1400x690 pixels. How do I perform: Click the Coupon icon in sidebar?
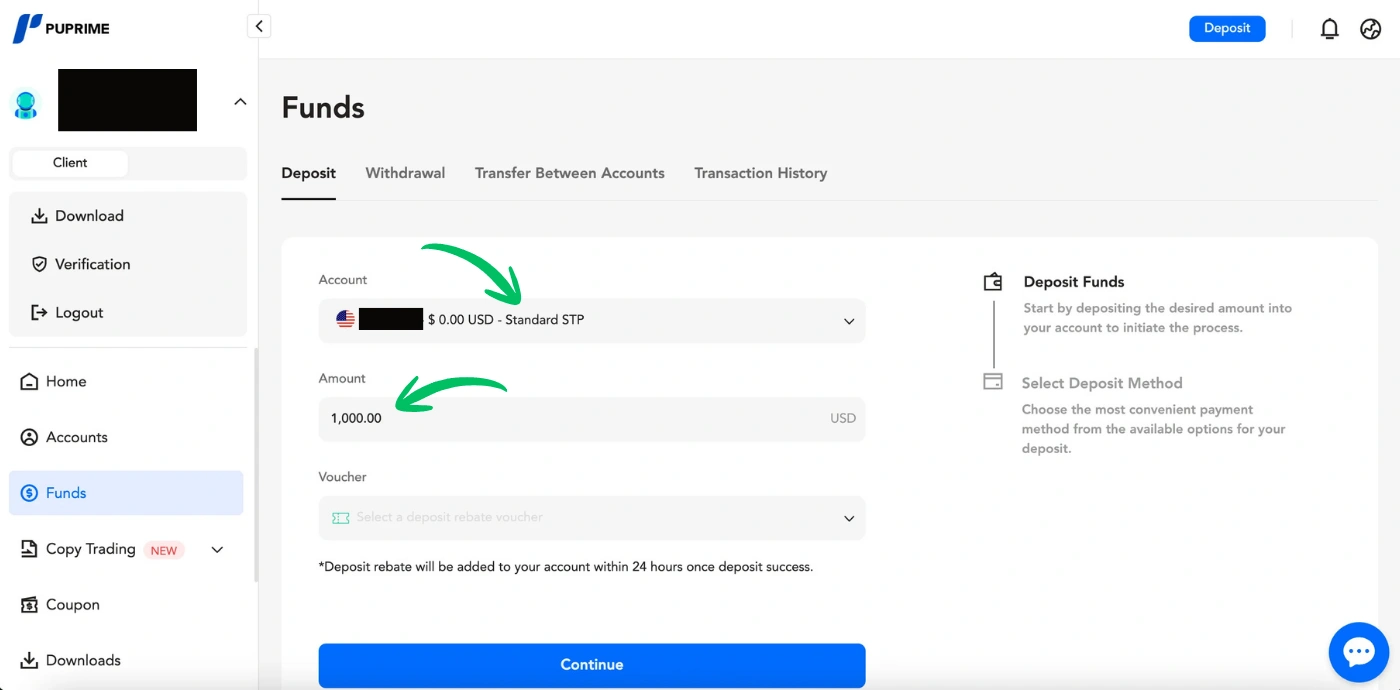29,605
